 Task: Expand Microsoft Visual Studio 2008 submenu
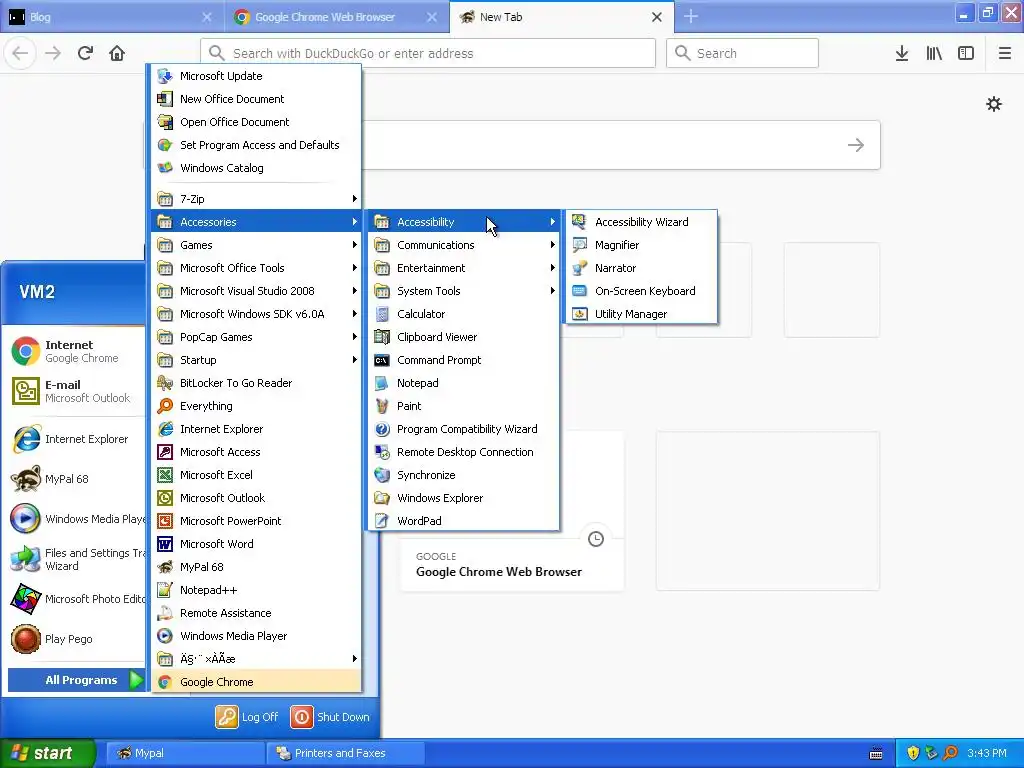coord(256,291)
